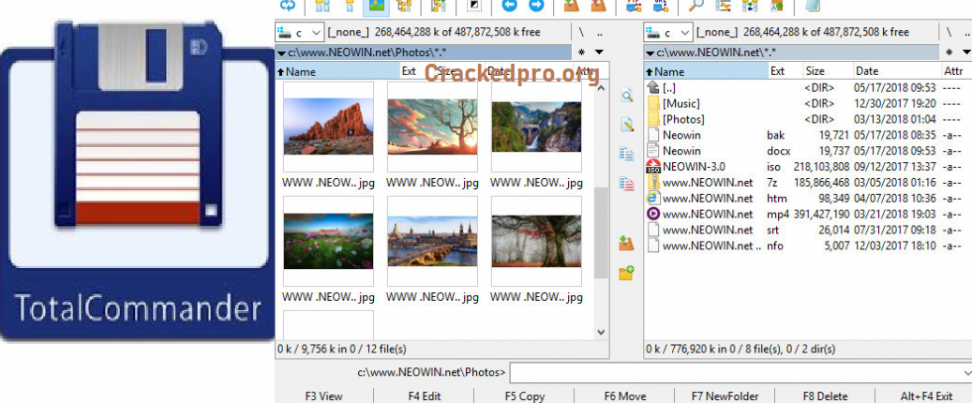Select the www.NEOWIN.net mp4 video
The height and width of the screenshot is (403, 972).
click(x=808, y=215)
